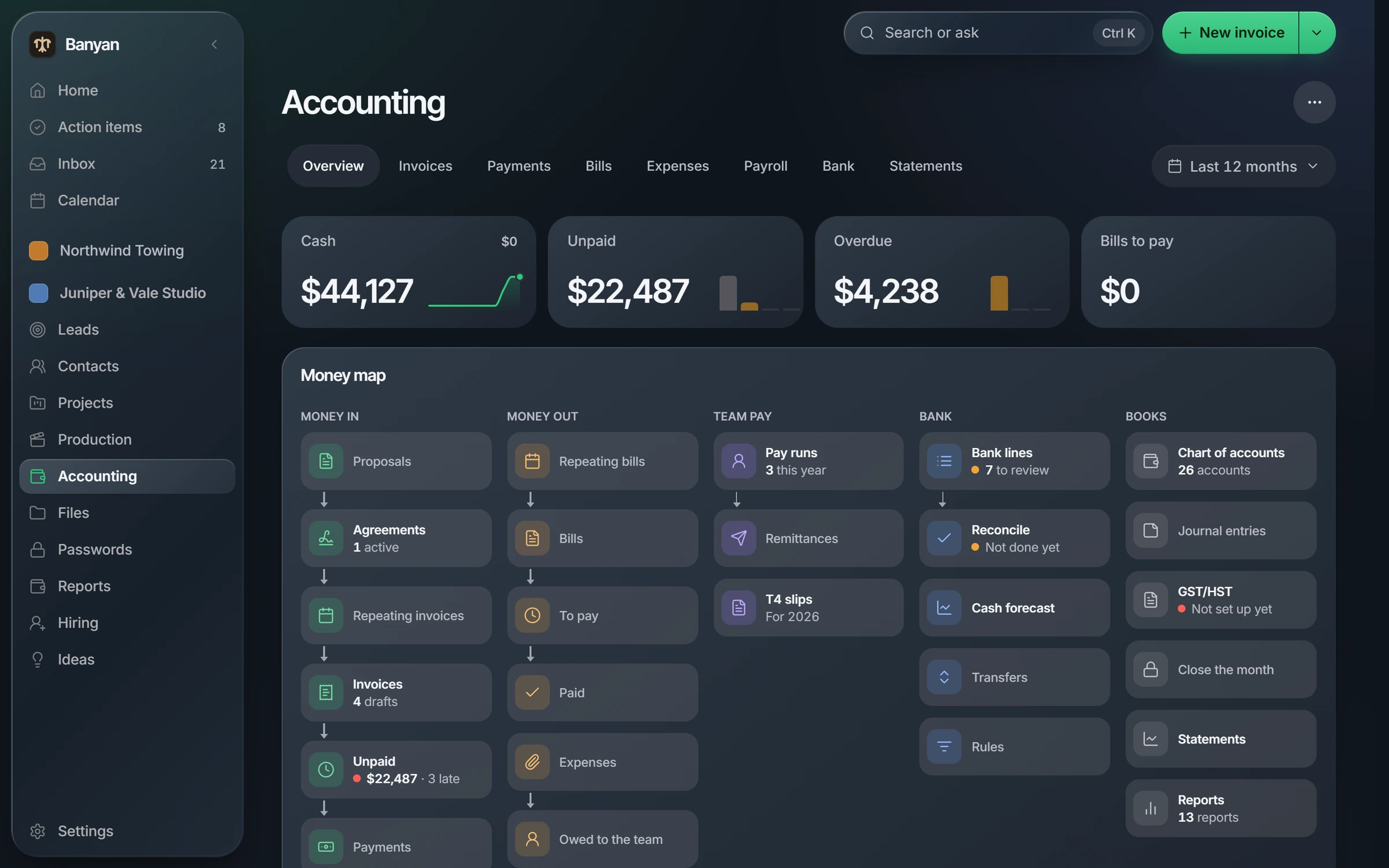1389x868 pixels.
Task: Select the blue Juniper & Vale Studio swatch
Action: [38, 293]
